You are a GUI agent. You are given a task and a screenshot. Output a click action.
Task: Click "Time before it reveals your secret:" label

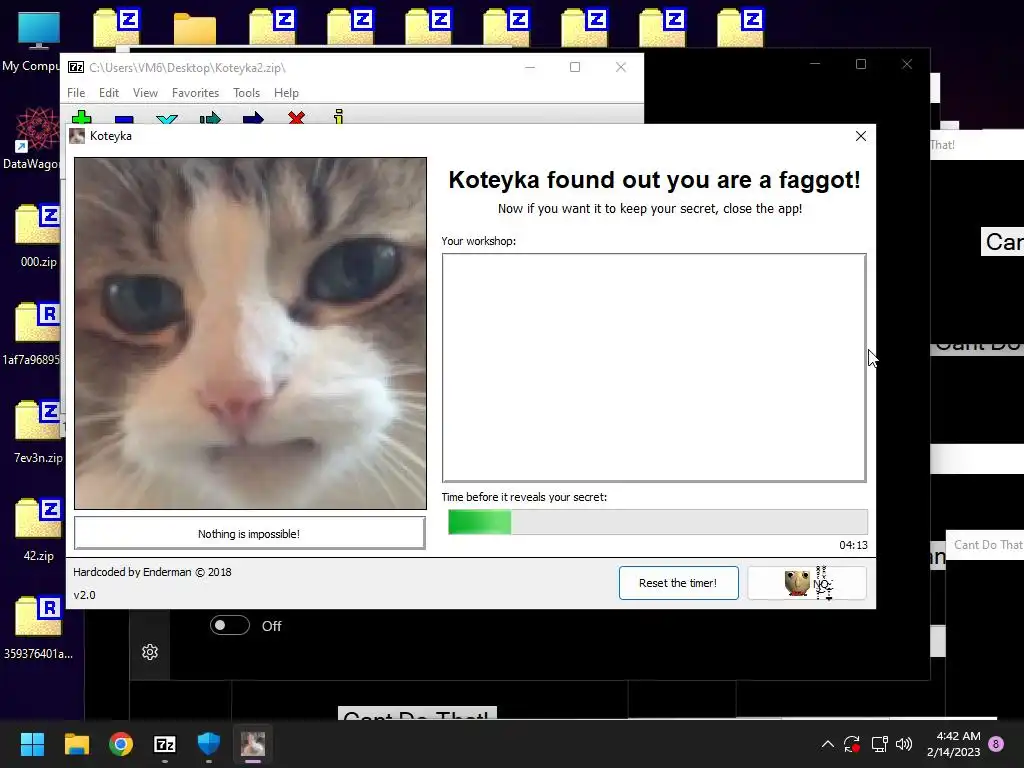pos(524,497)
